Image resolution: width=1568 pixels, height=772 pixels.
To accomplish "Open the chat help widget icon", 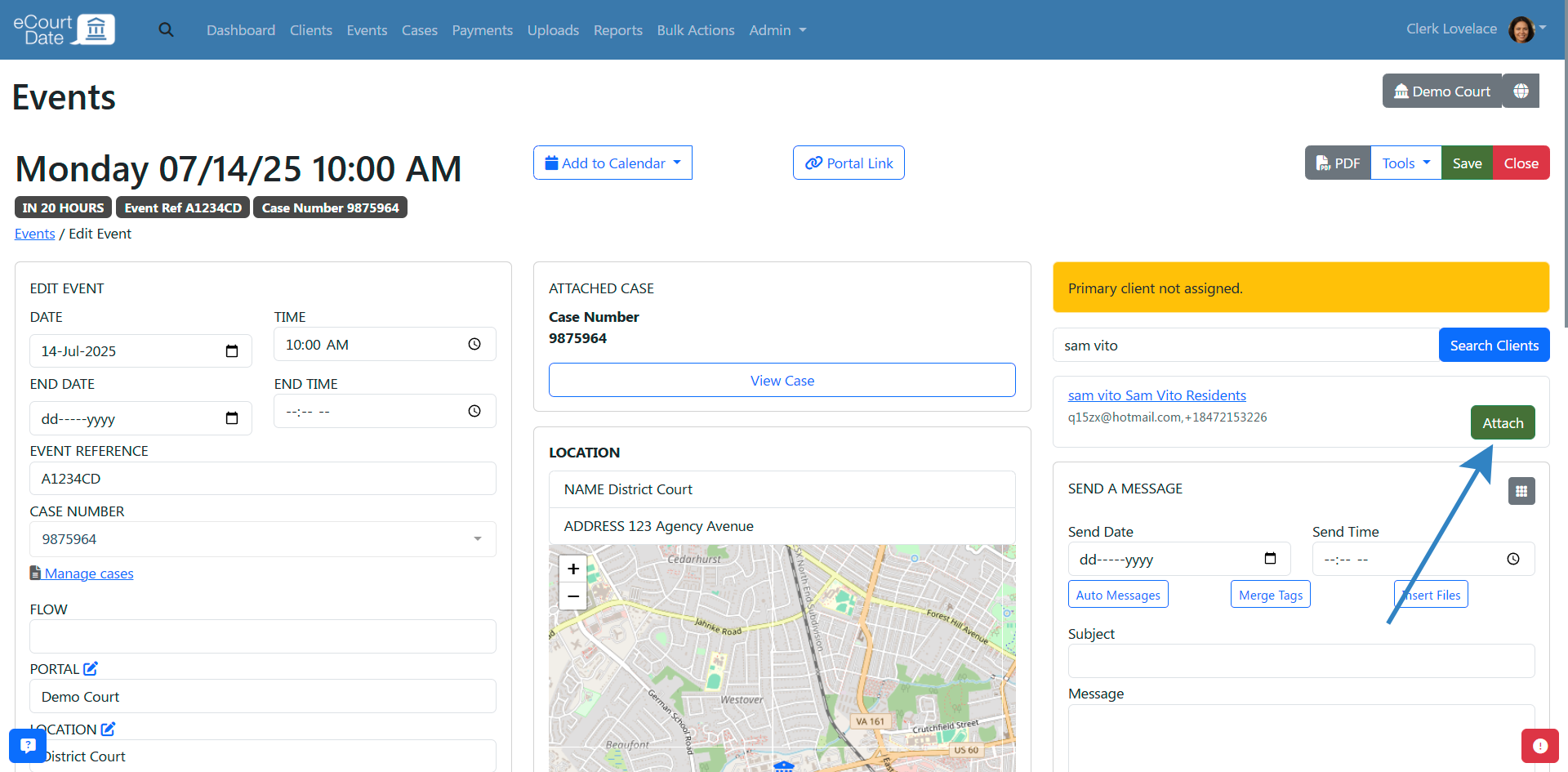I will coord(28,745).
